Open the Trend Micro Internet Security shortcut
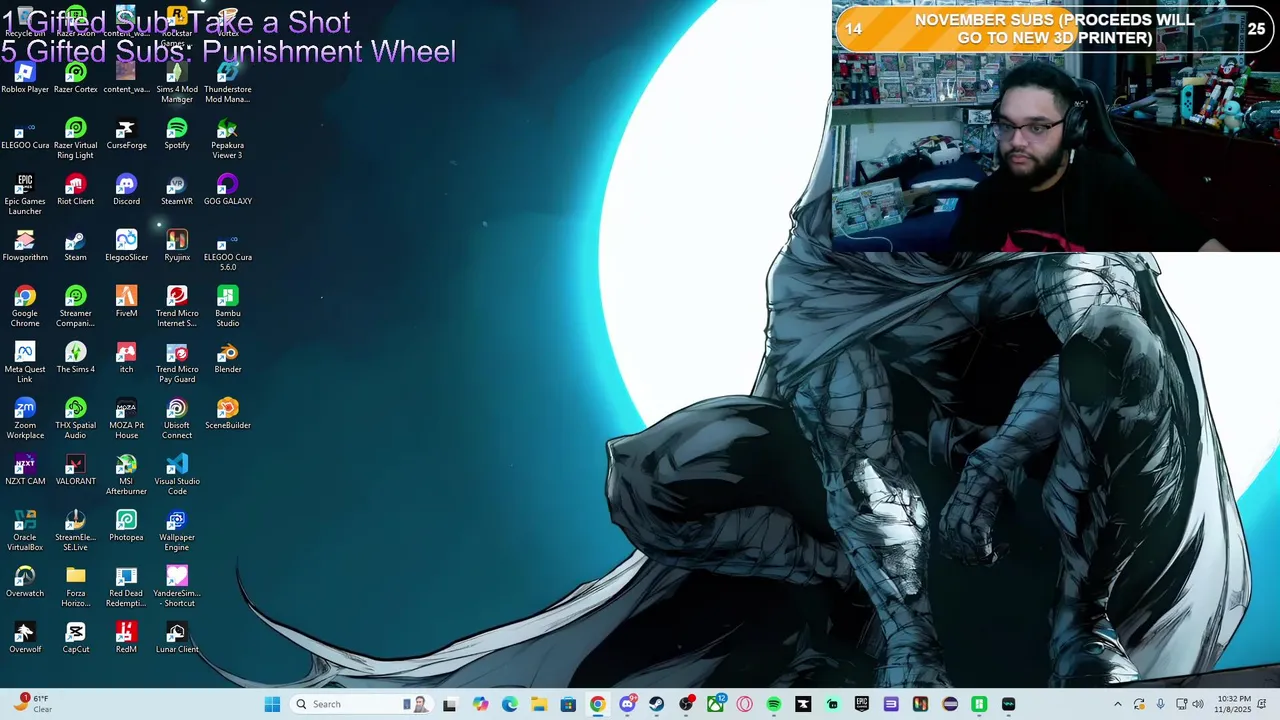 tap(177, 308)
